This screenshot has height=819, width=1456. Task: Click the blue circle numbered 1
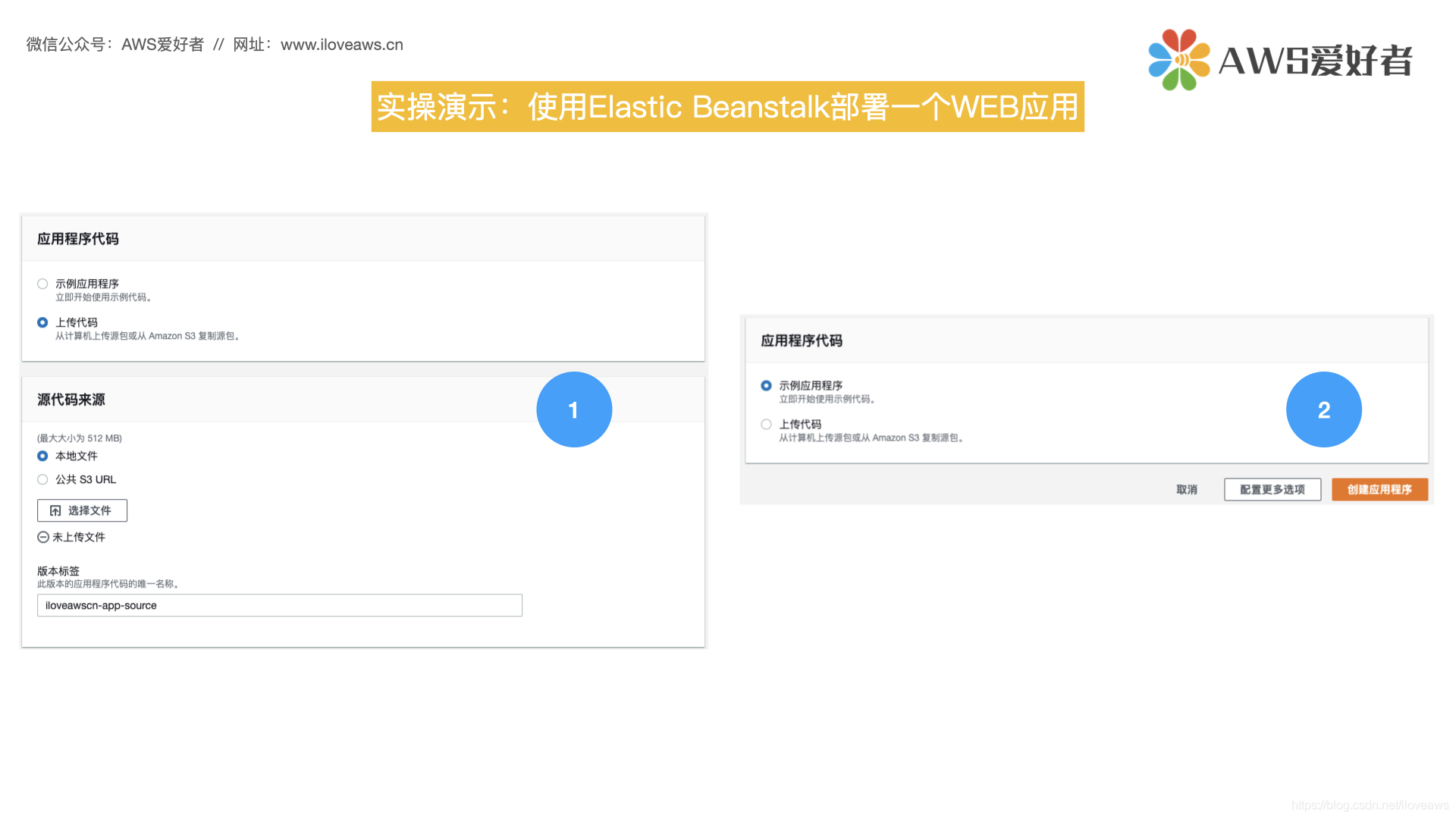click(x=573, y=410)
